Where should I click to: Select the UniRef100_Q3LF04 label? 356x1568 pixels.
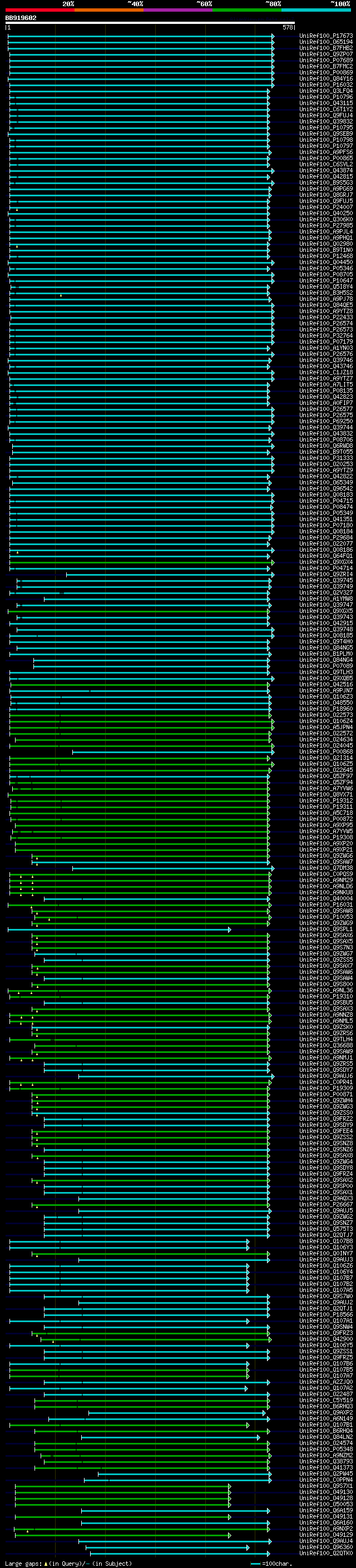(x=326, y=91)
